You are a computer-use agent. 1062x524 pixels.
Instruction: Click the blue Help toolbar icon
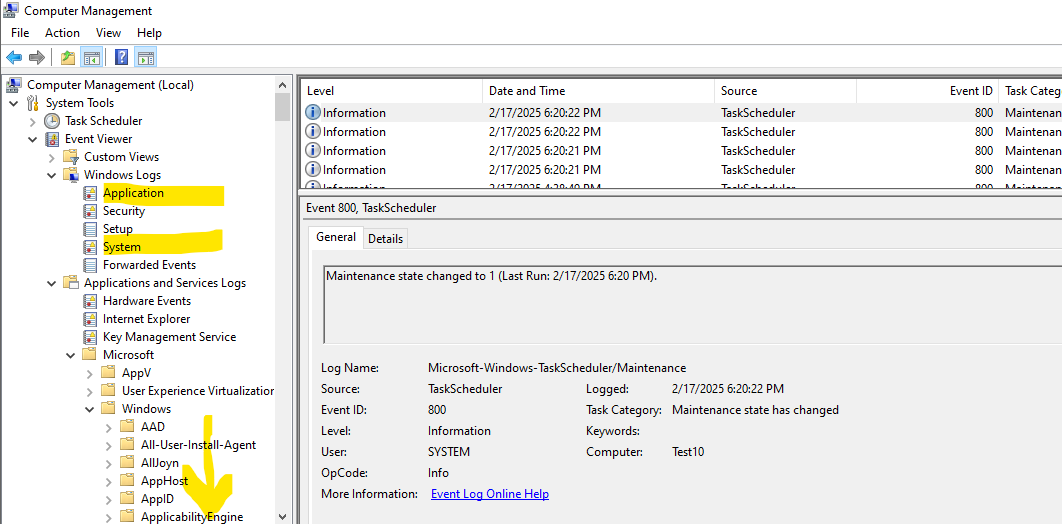(122, 58)
